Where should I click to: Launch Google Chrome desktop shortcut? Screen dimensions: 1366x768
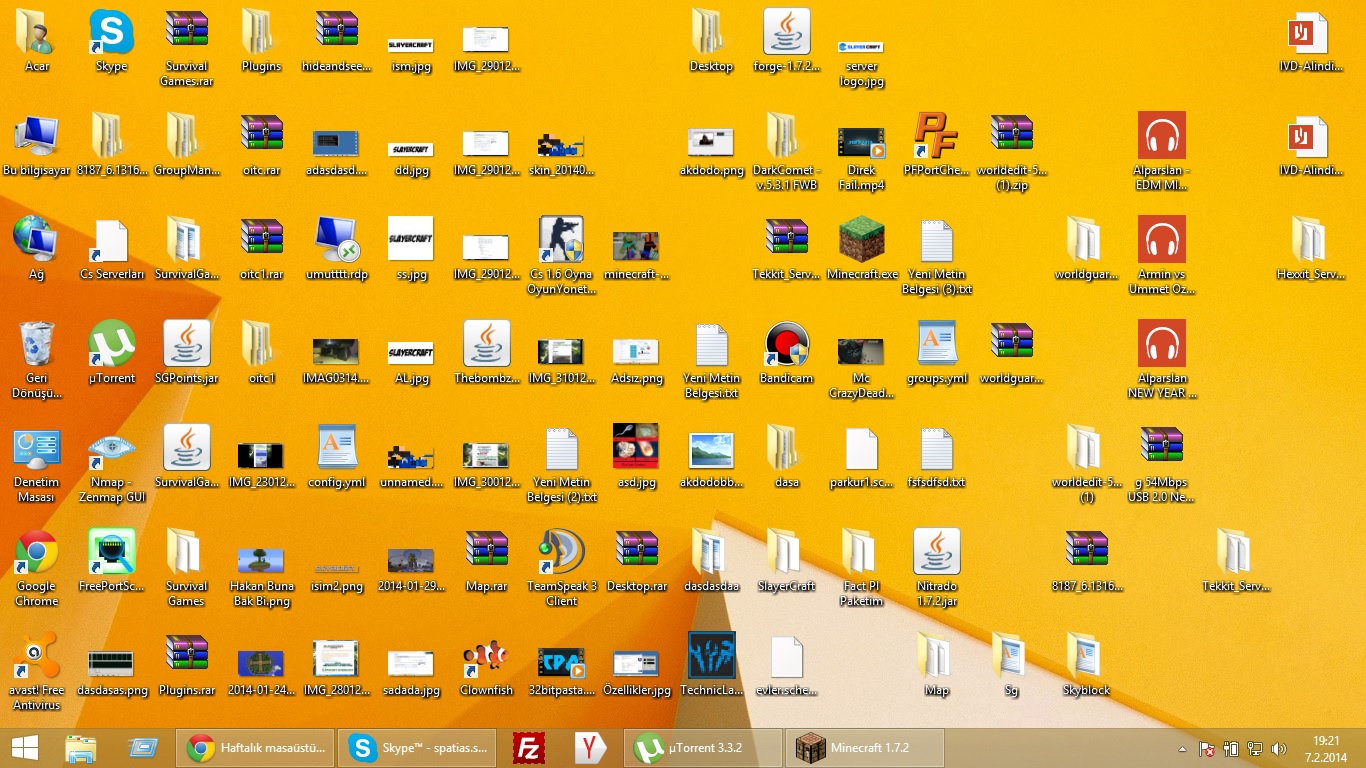coord(37,568)
